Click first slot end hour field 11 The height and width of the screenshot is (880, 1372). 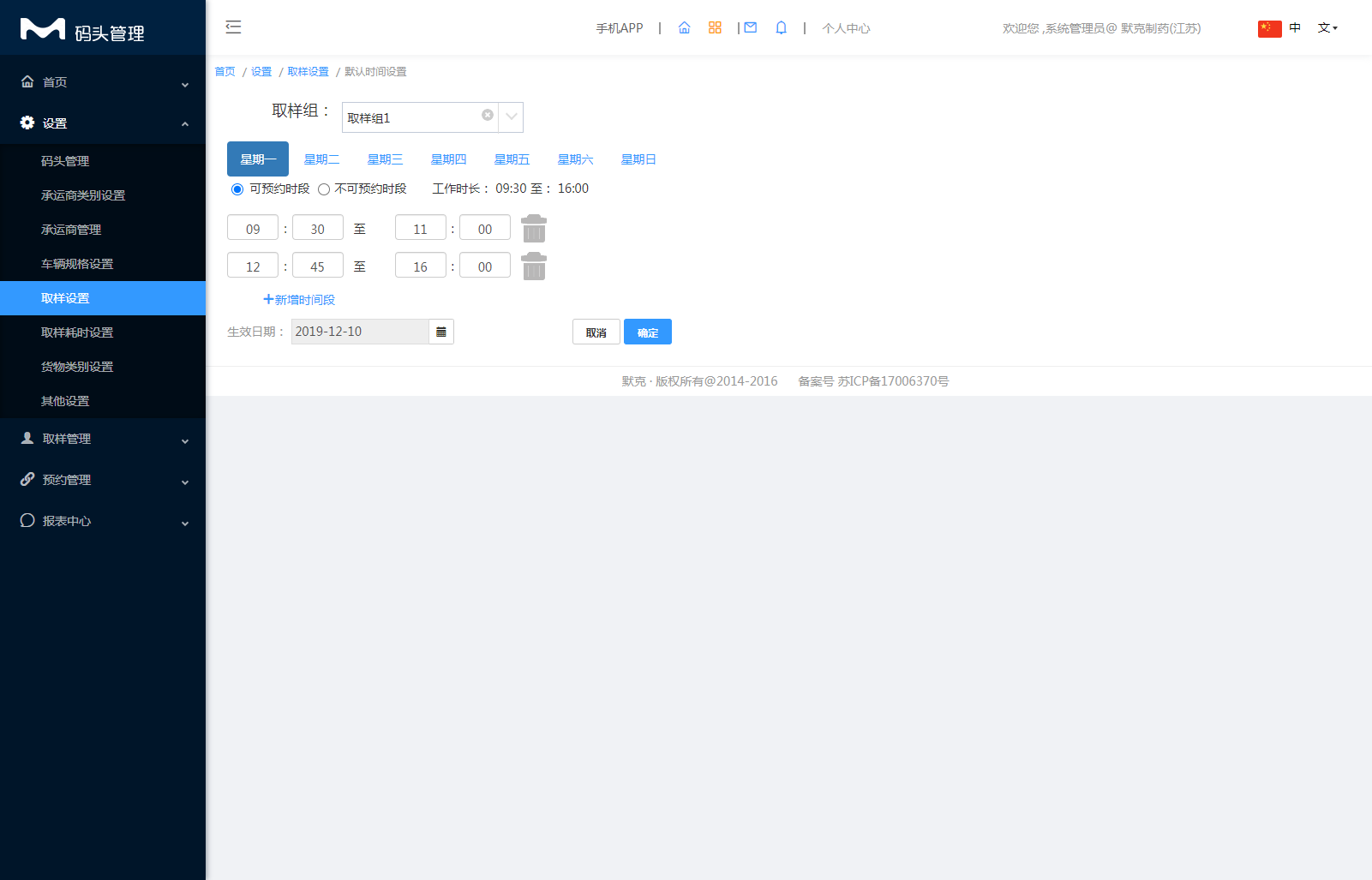[x=421, y=228]
